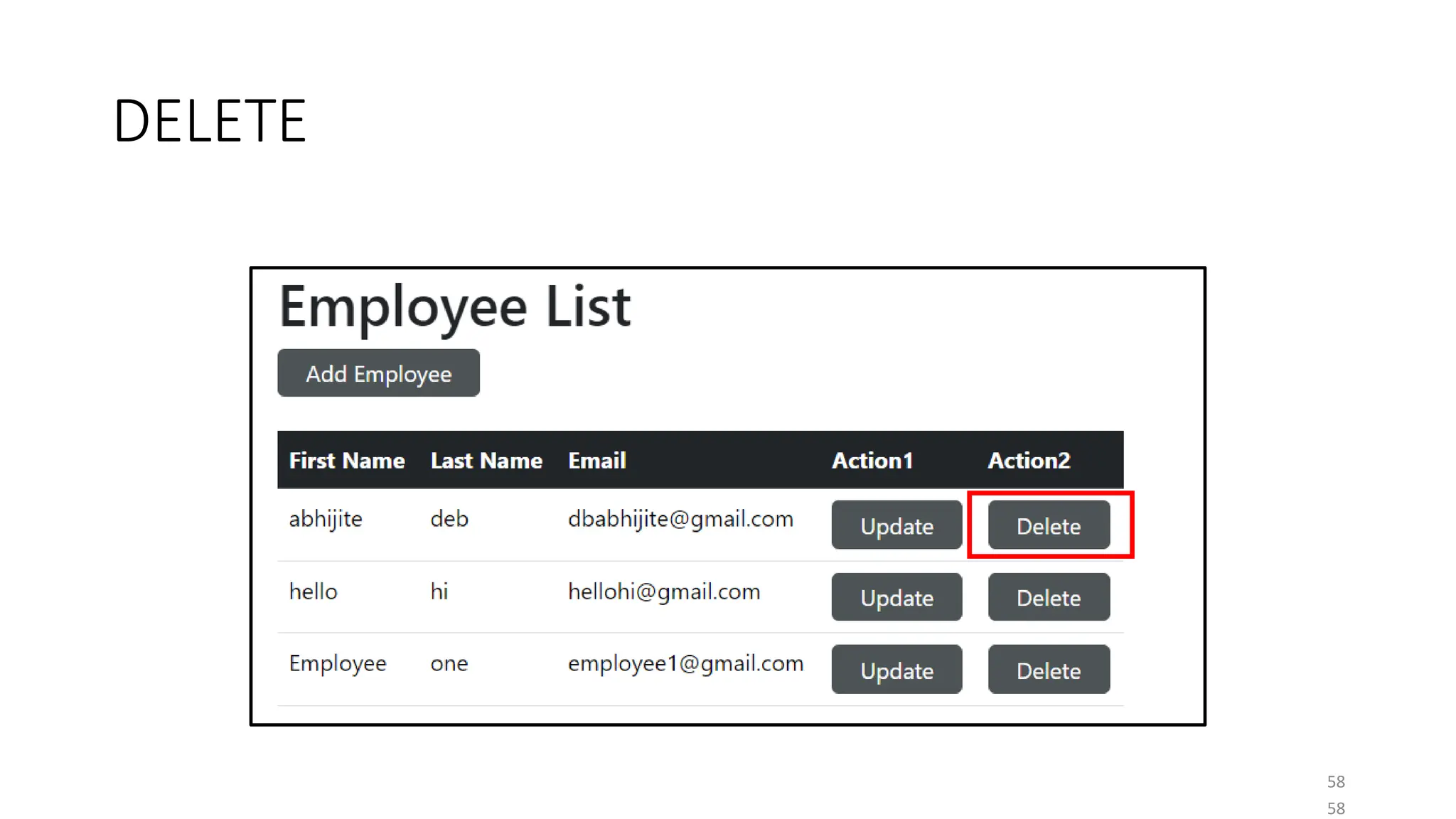The image size is (1456, 819).
Task: Click the Email column header
Action: point(597,461)
